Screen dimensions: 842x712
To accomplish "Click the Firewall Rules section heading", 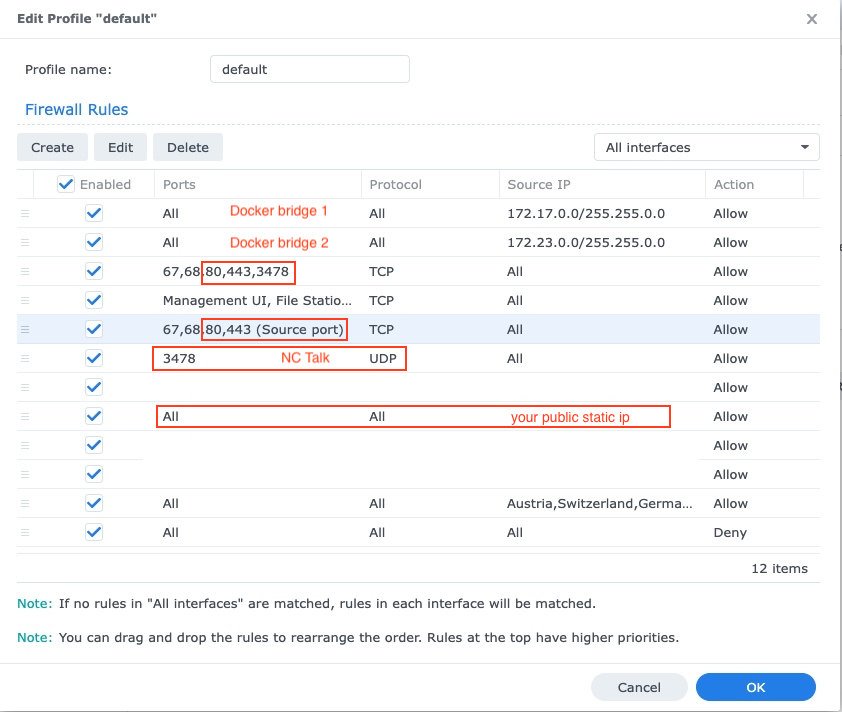I will point(76,110).
